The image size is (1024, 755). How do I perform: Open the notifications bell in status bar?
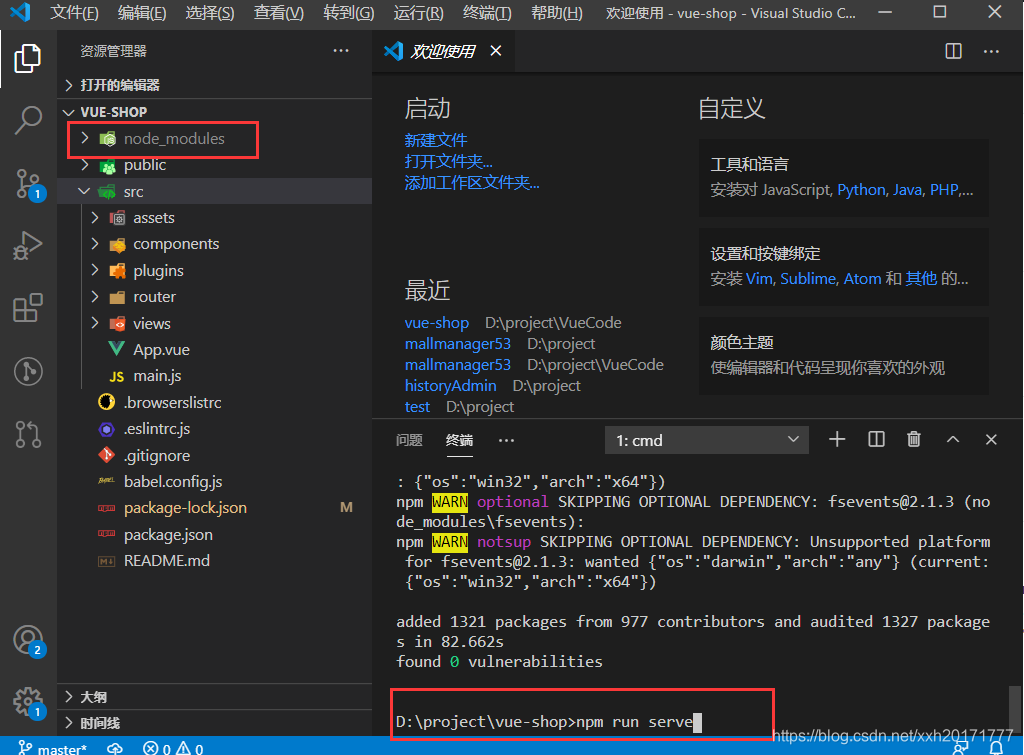tap(996, 748)
